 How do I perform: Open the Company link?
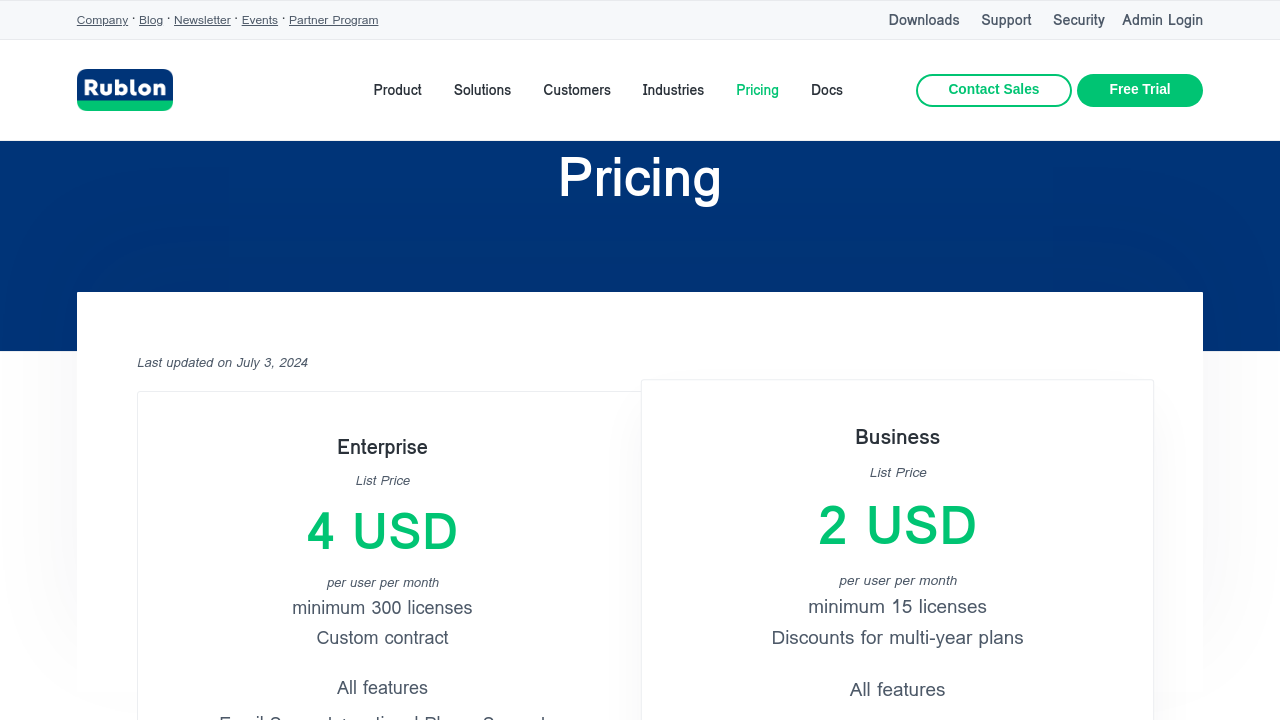tap(102, 20)
